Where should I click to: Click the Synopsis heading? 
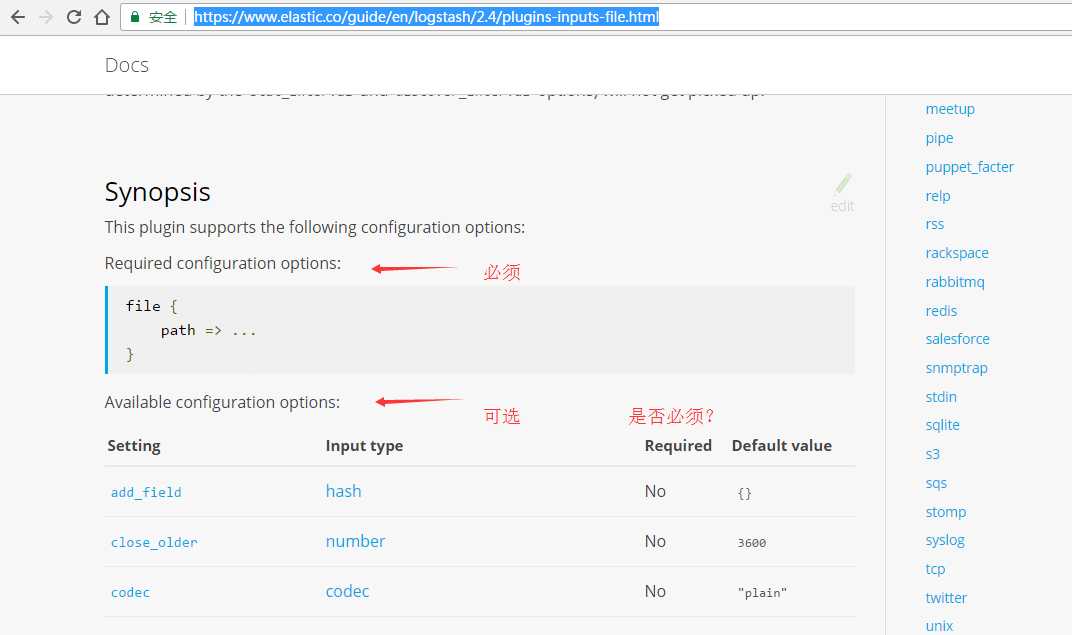(157, 192)
